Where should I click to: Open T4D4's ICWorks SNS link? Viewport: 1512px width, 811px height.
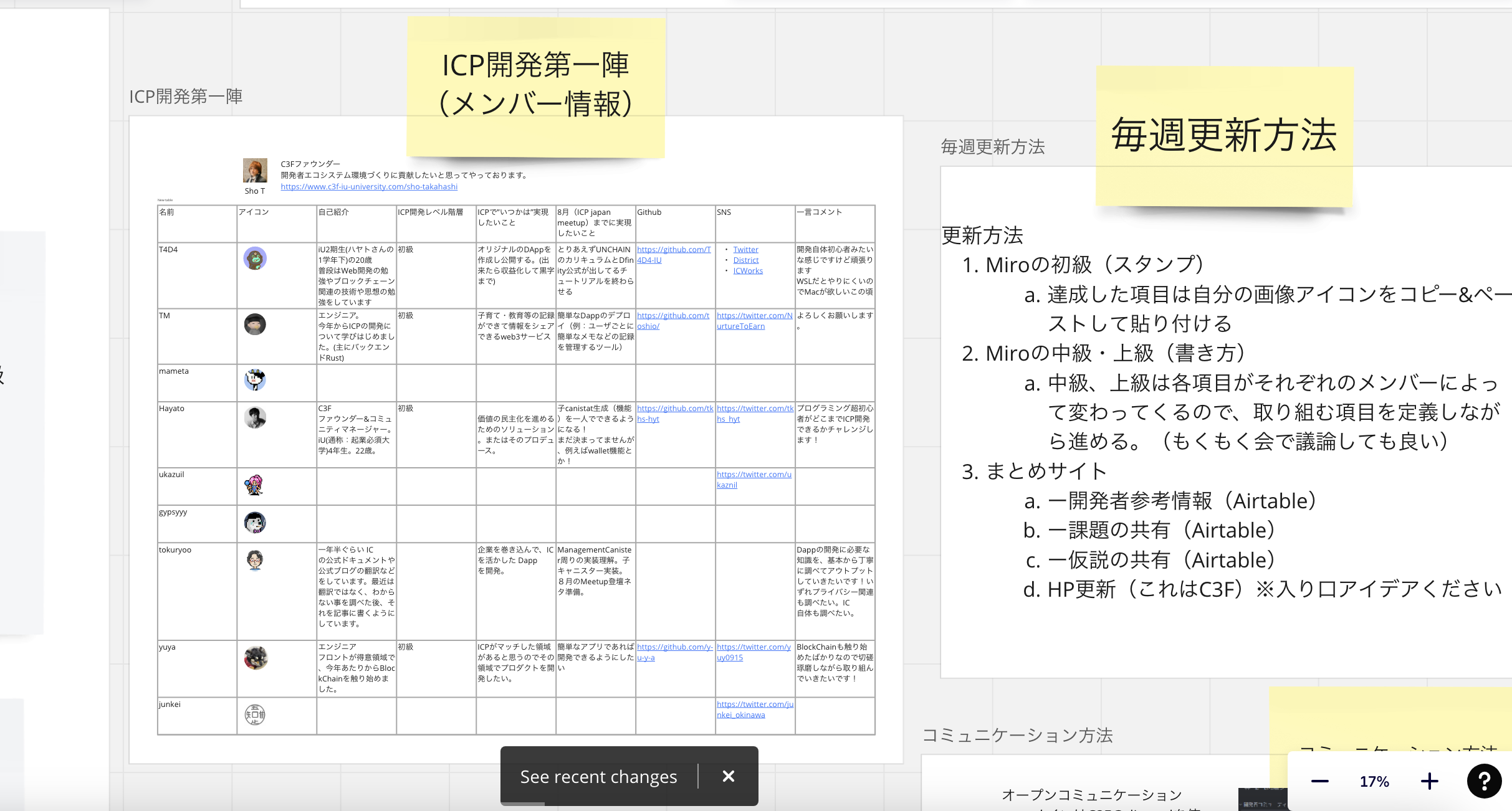tap(748, 270)
